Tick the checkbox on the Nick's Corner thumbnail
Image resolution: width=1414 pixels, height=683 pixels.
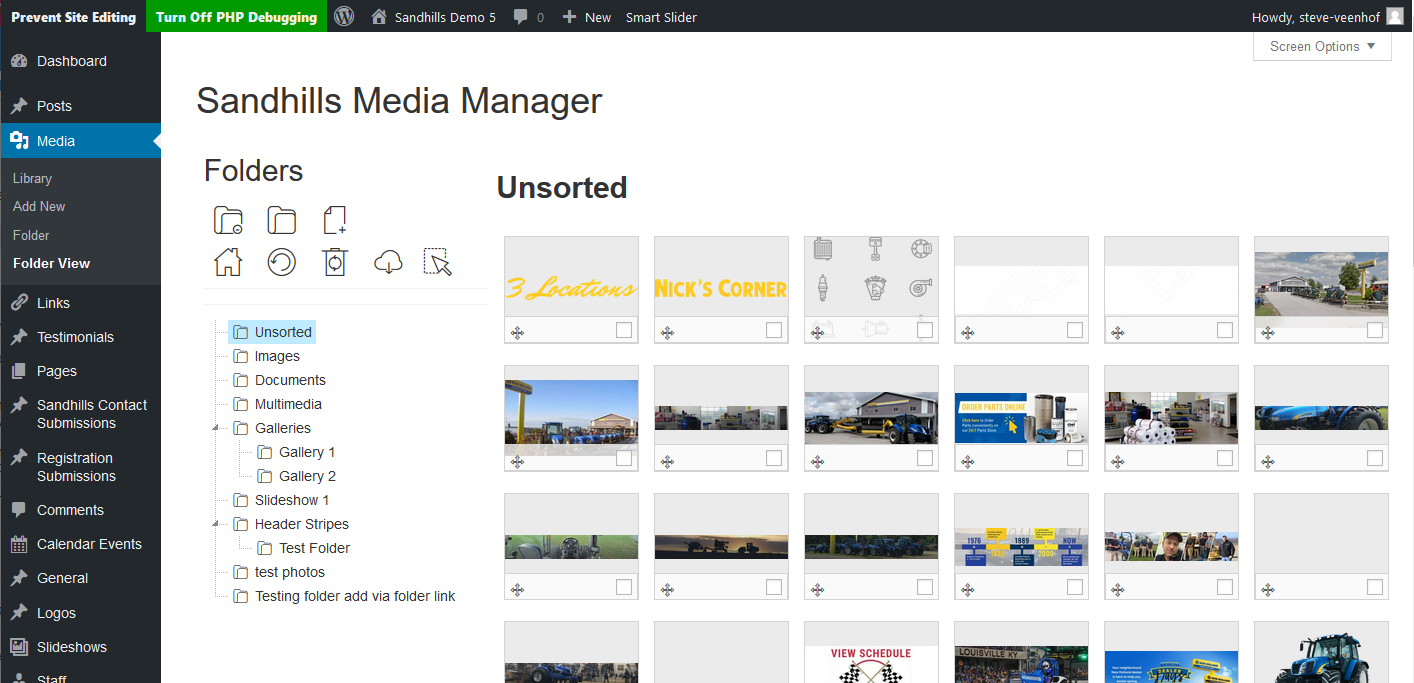(774, 330)
